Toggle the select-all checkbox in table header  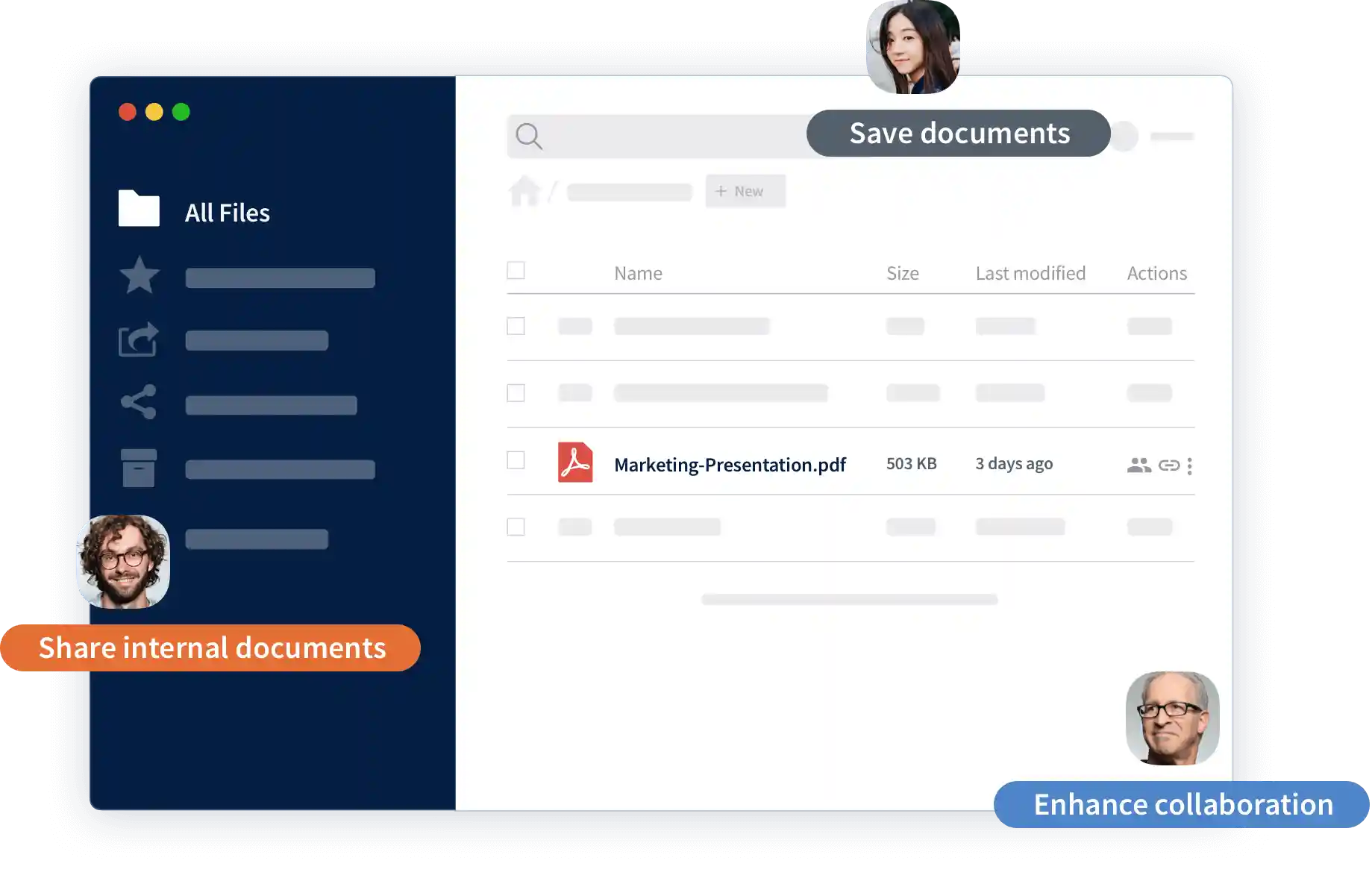(x=516, y=270)
